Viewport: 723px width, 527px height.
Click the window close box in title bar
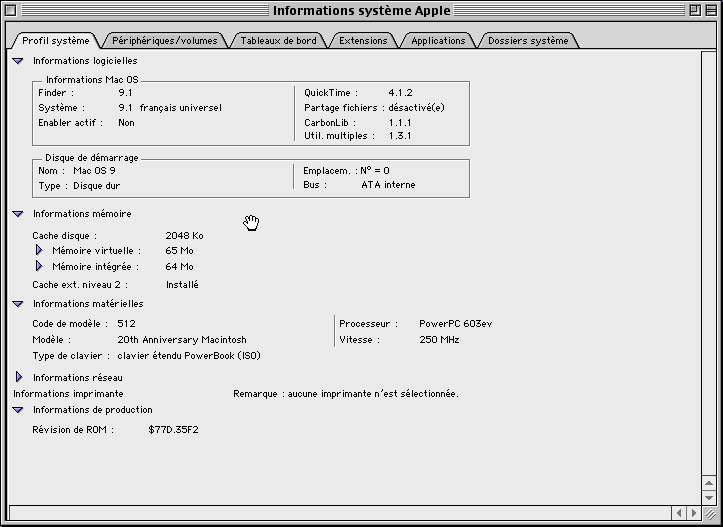(11, 10)
